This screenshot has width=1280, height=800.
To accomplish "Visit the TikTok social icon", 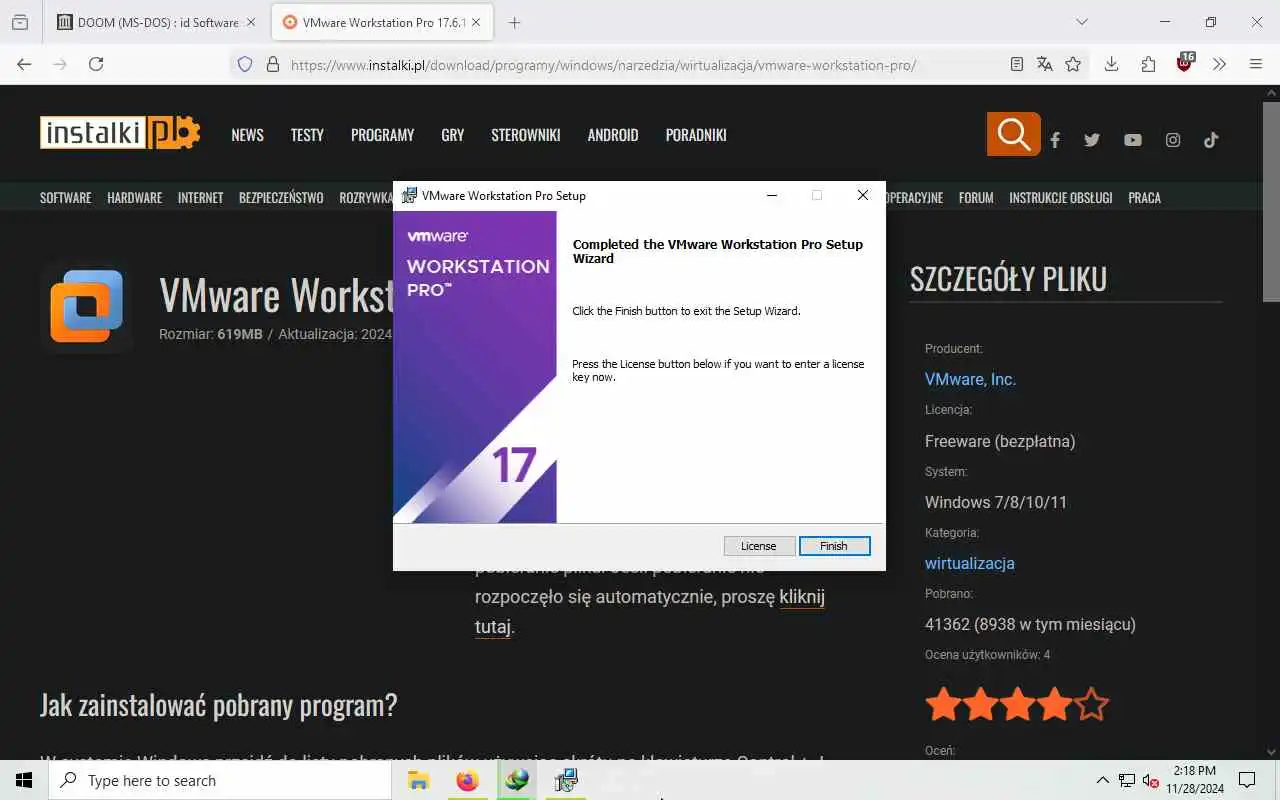I will (1211, 140).
